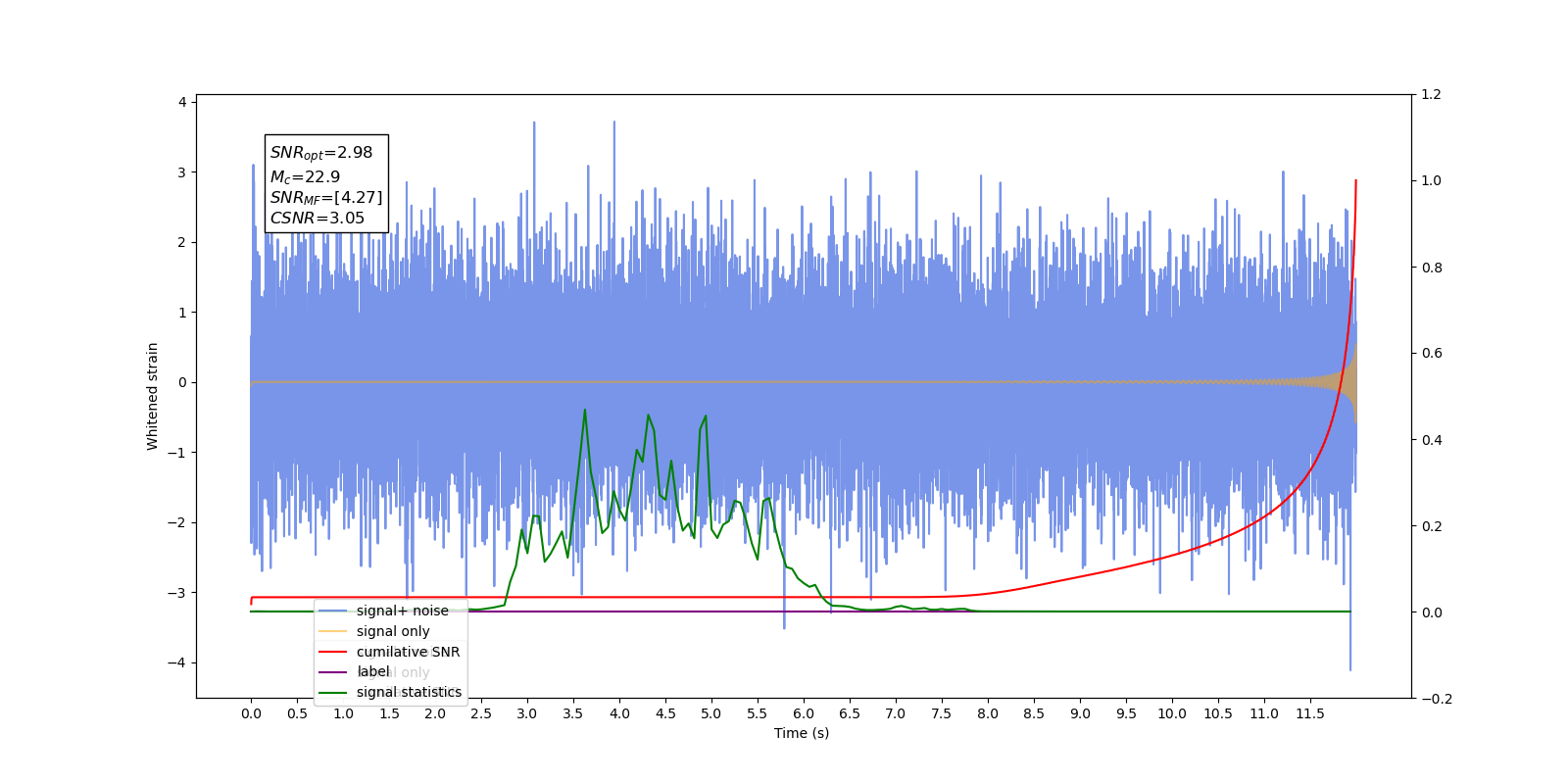Viewport: 1568px width, 784px height.
Task: Click the 10.5 tick on the time axis
Action: coord(1218,713)
